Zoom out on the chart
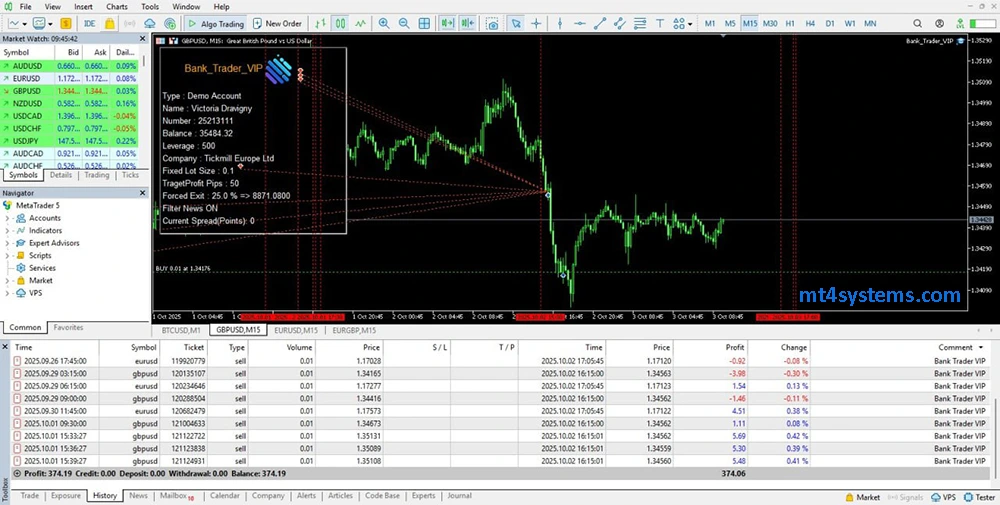The image size is (1000, 505). tap(404, 24)
